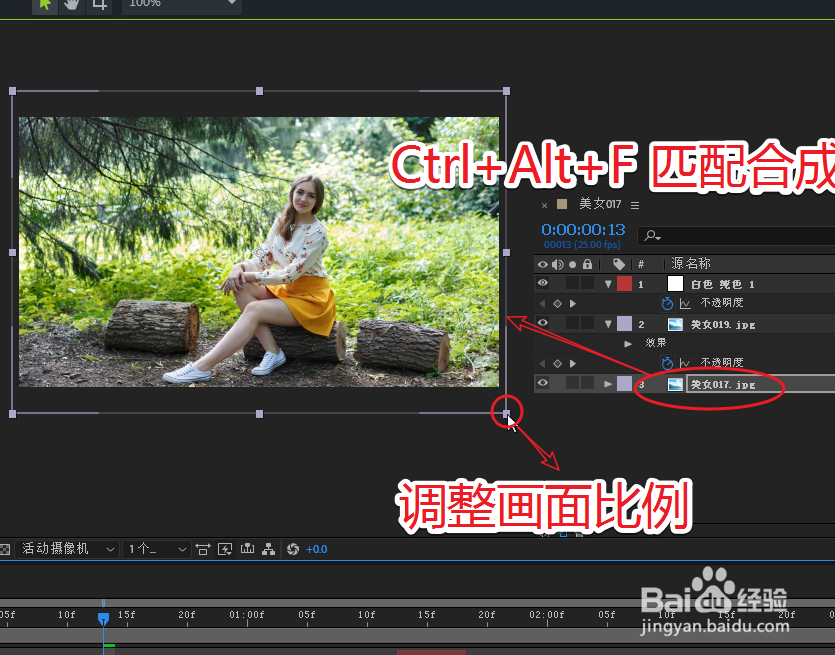Click the blue current-time indicator playhead

pyautogui.click(x=103, y=619)
